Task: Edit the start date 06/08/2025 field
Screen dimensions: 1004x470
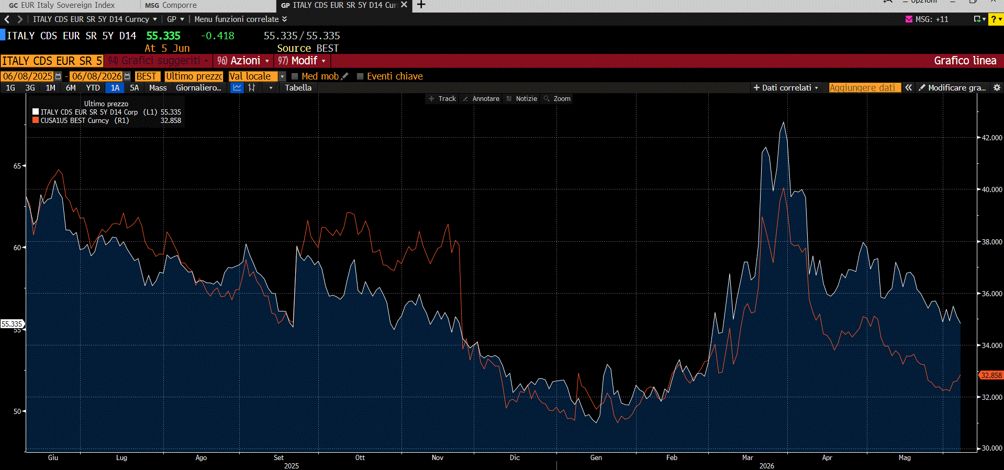Action: (x=28, y=76)
